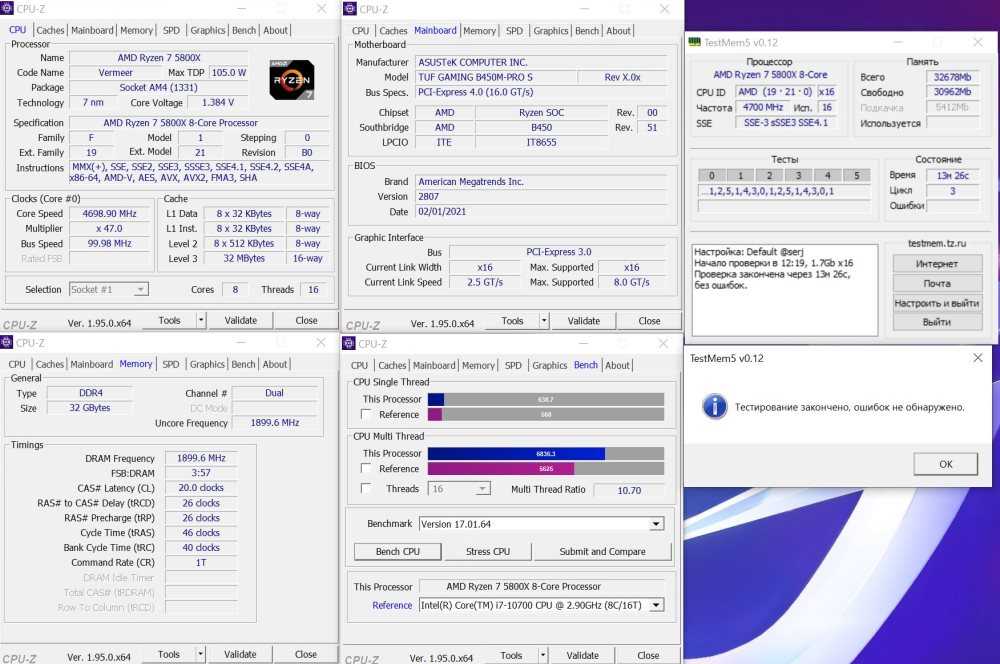Click the blue information icon in the TestMem5 dialog

(714, 406)
